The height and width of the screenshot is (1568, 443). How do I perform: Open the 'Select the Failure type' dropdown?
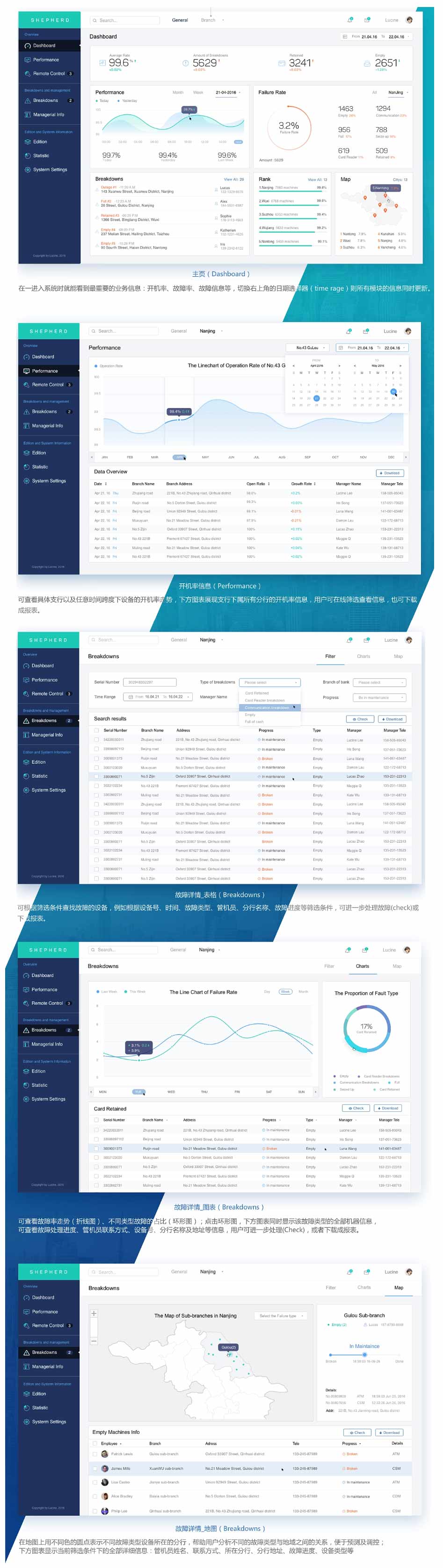(281, 1316)
